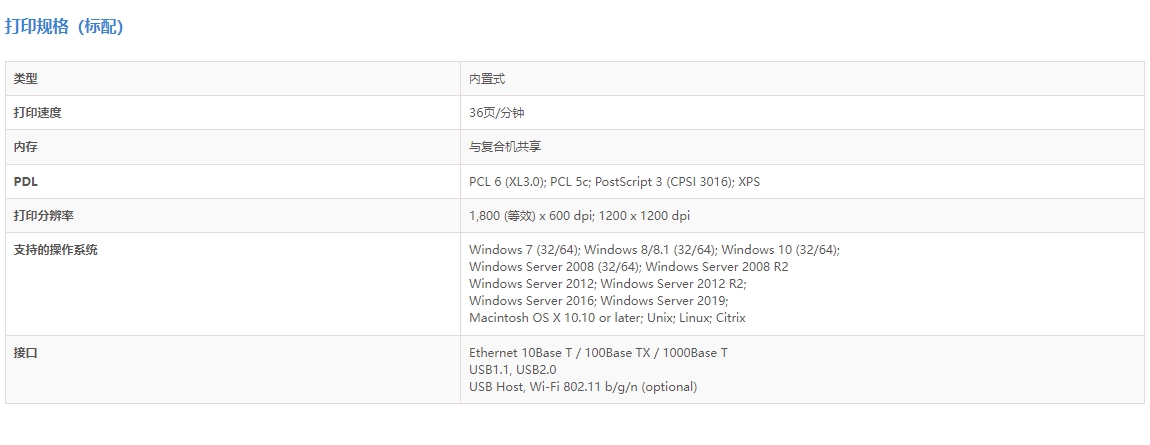Image resolution: width=1150 pixels, height=445 pixels.
Task: Select the 内存 row label
Action: (26, 147)
